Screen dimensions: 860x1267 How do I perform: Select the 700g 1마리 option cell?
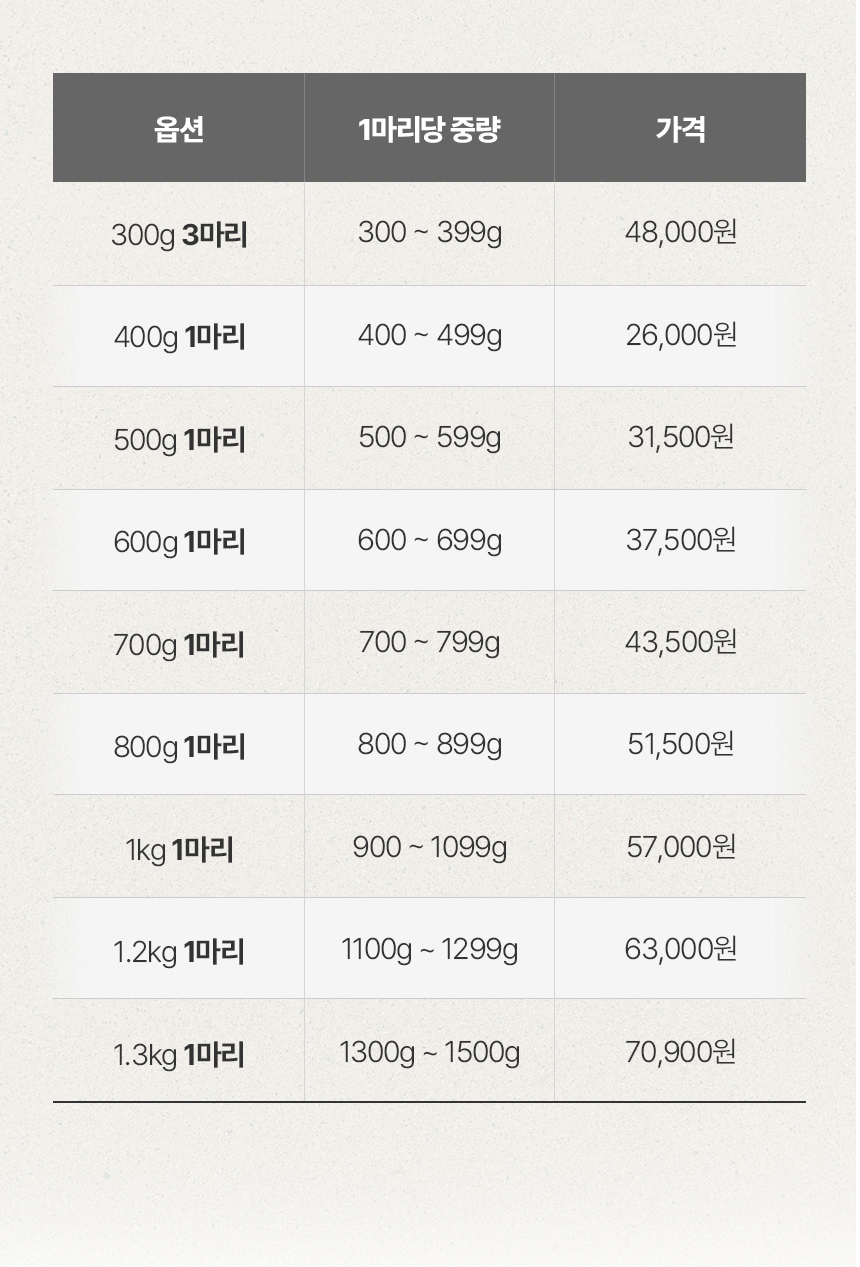179,644
